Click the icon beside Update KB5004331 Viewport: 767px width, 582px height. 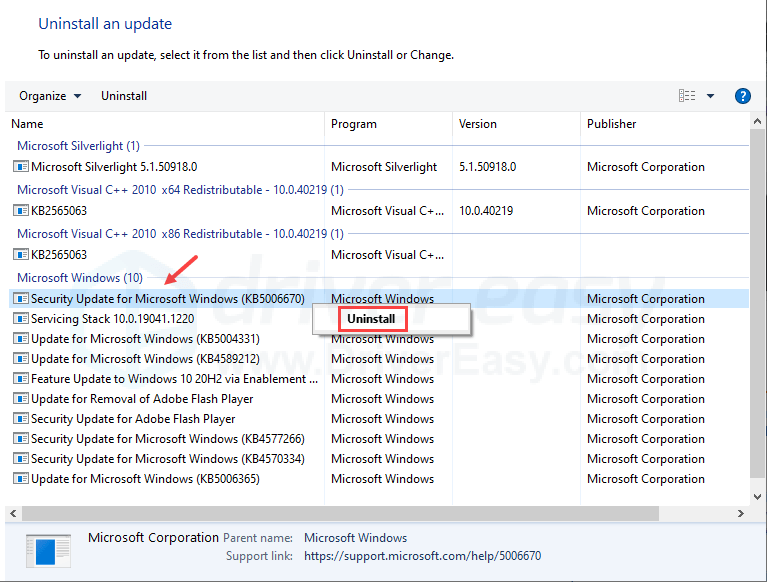[x=21, y=339]
